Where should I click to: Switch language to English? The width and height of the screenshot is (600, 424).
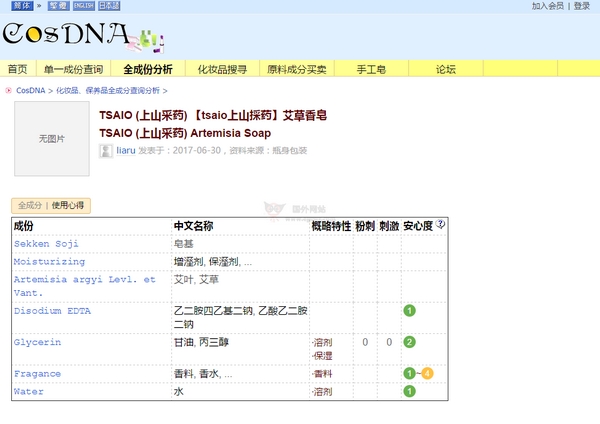[84, 6]
